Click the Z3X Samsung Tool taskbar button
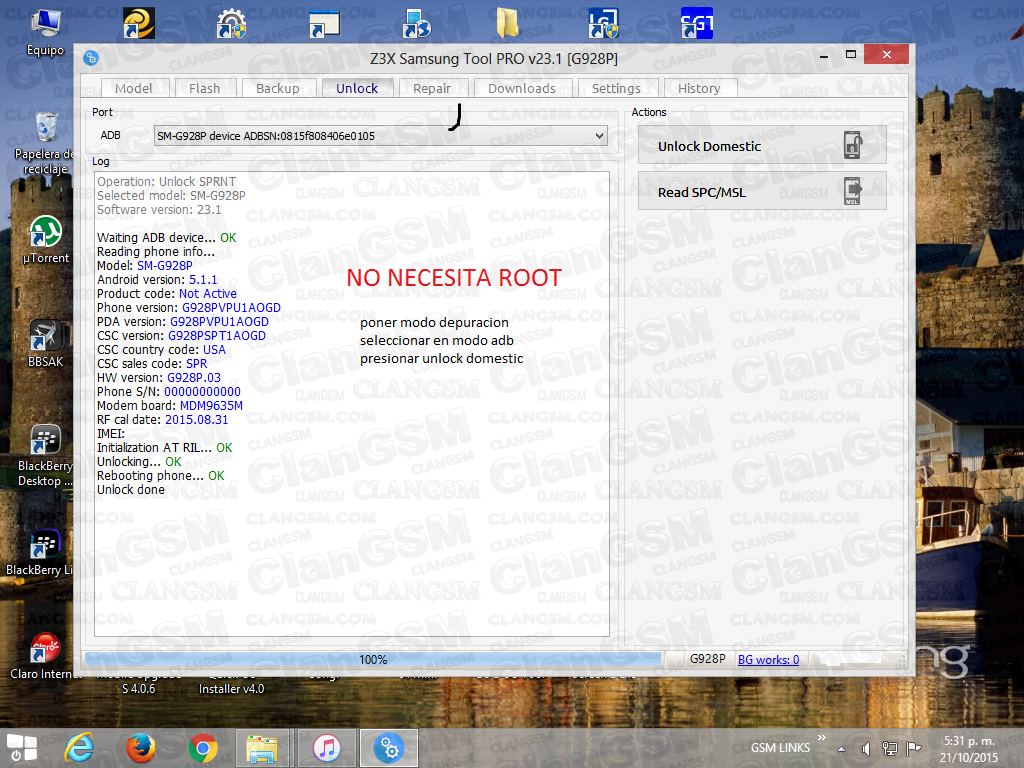The image size is (1024, 768). tap(389, 748)
